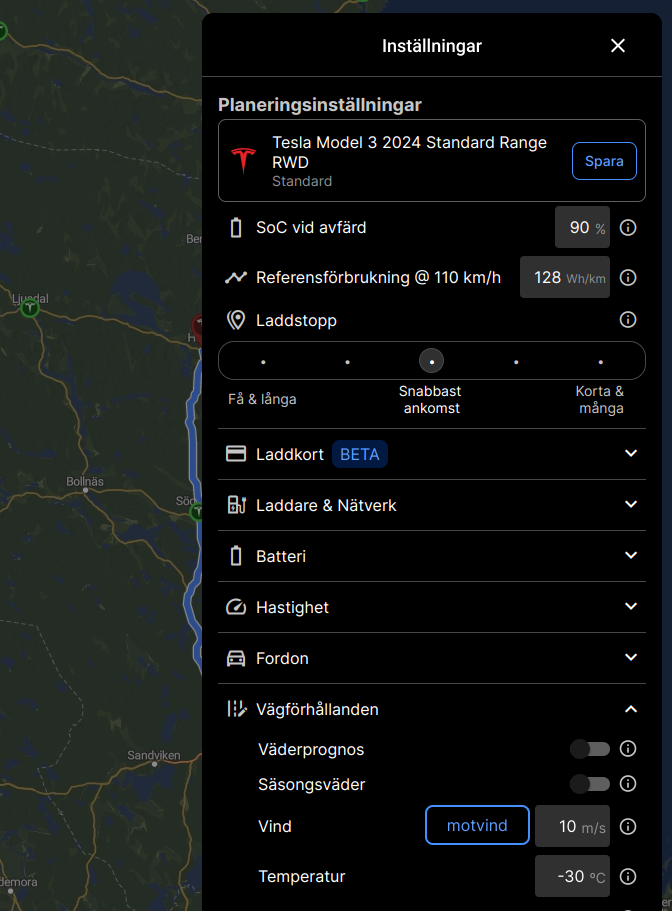
Task: Click the Laddkort label
Action: pyautogui.click(x=290, y=454)
